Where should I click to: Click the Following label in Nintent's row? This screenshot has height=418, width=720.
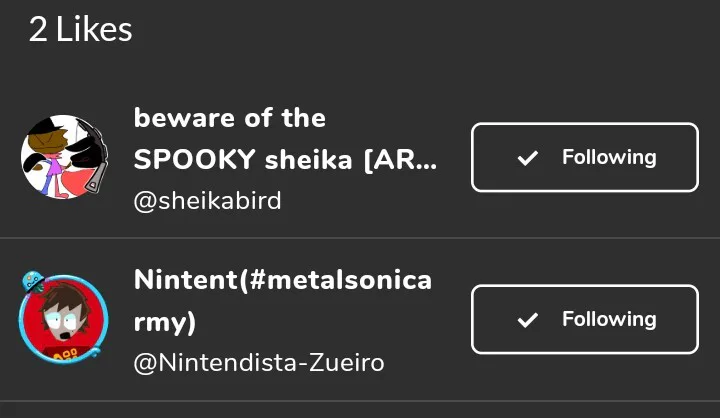[608, 319]
